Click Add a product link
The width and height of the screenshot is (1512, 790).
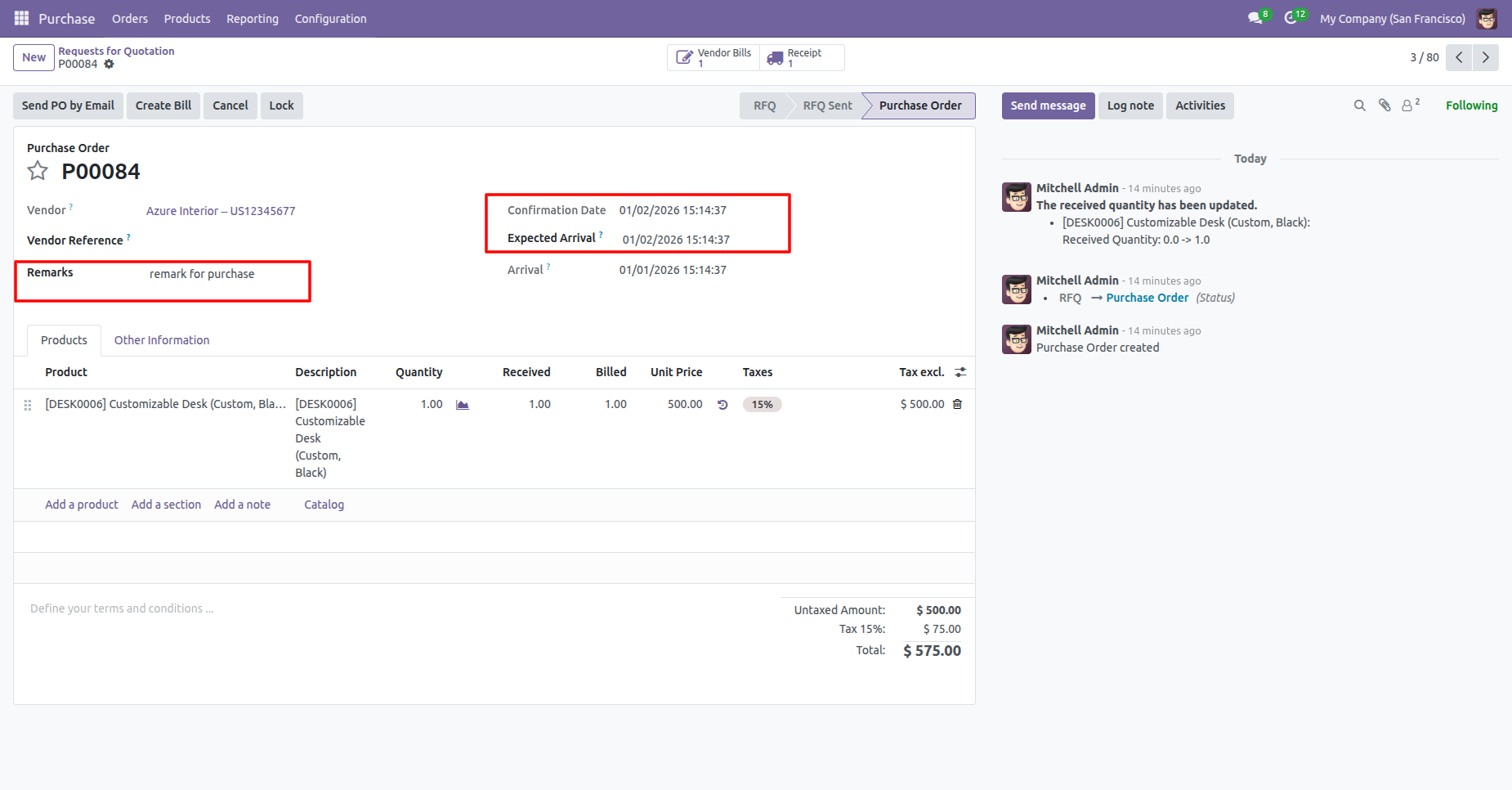(x=82, y=505)
